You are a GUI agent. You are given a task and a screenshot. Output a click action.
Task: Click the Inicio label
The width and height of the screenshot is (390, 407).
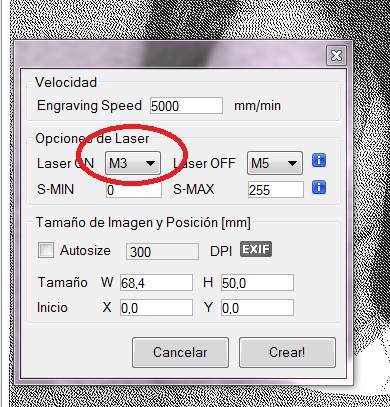coord(52,307)
